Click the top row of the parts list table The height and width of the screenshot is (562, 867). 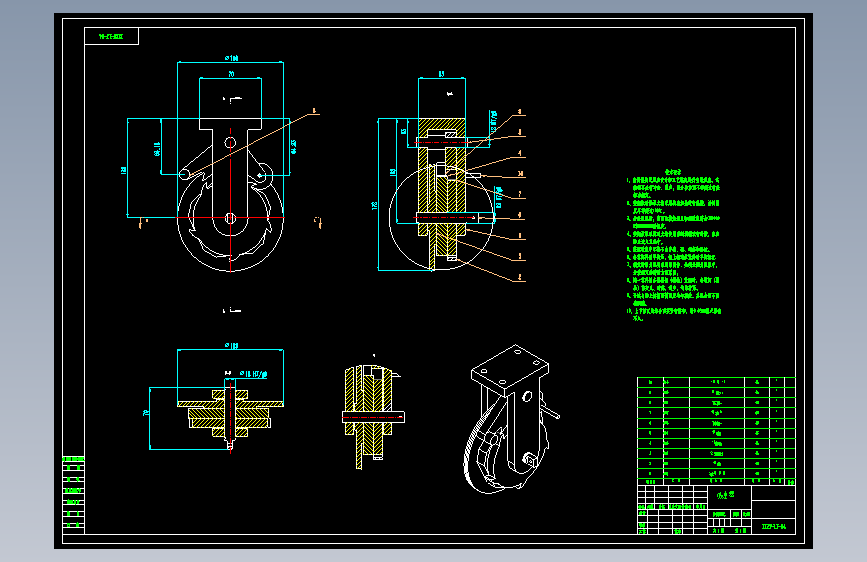click(716, 382)
